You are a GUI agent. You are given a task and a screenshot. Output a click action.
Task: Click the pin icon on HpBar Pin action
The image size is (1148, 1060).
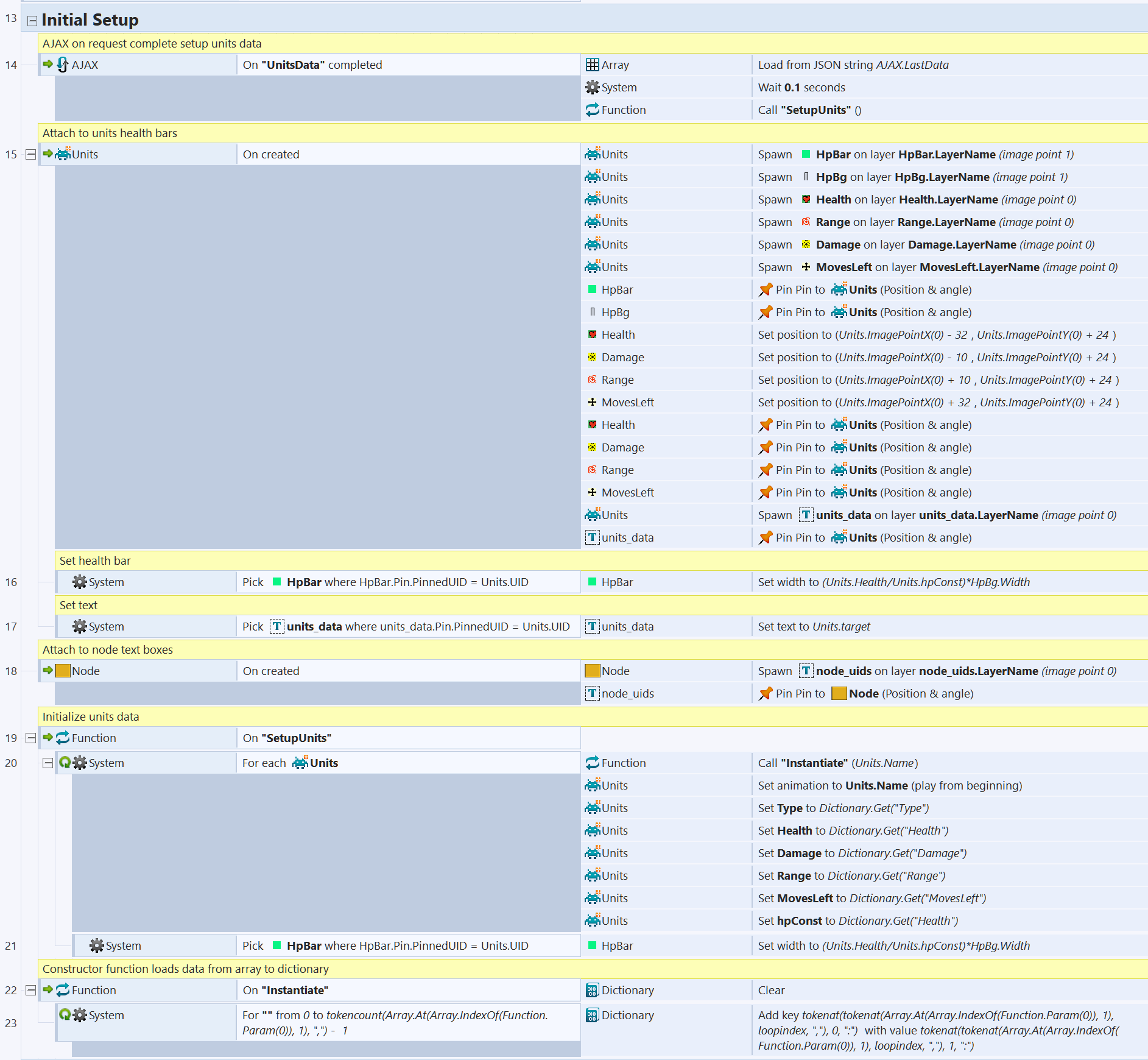[x=766, y=290]
